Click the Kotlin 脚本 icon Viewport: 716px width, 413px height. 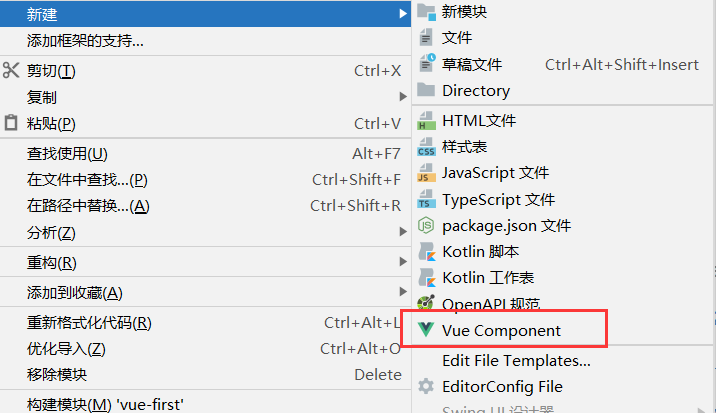click(x=426, y=251)
